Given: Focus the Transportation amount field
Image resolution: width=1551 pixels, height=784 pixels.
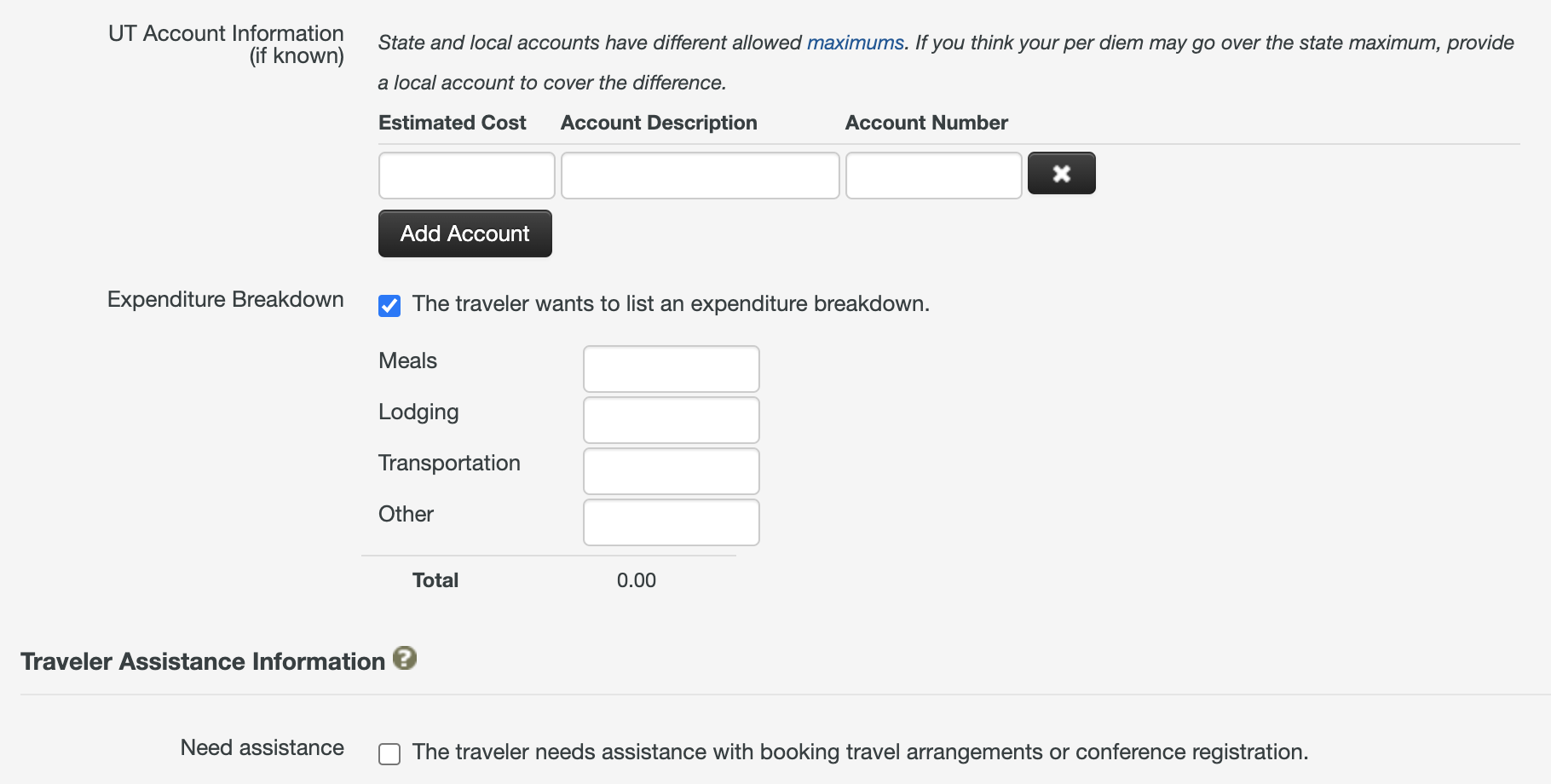Looking at the screenshot, I should (x=671, y=471).
